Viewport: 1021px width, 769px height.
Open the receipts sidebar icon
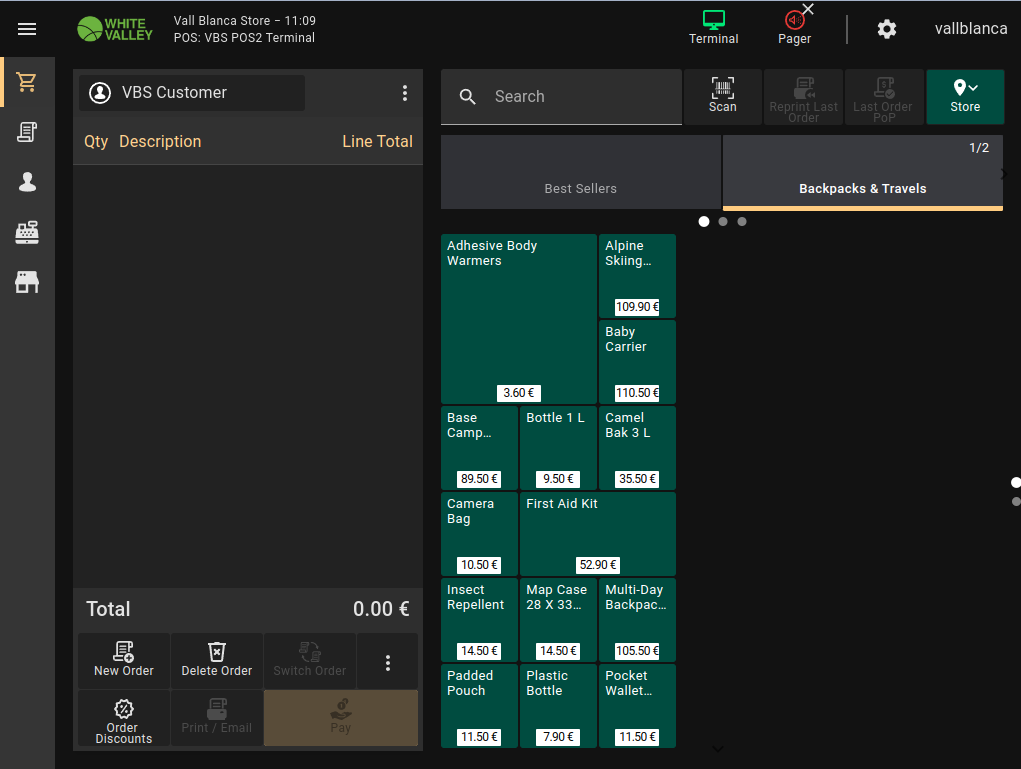pyautogui.click(x=27, y=132)
